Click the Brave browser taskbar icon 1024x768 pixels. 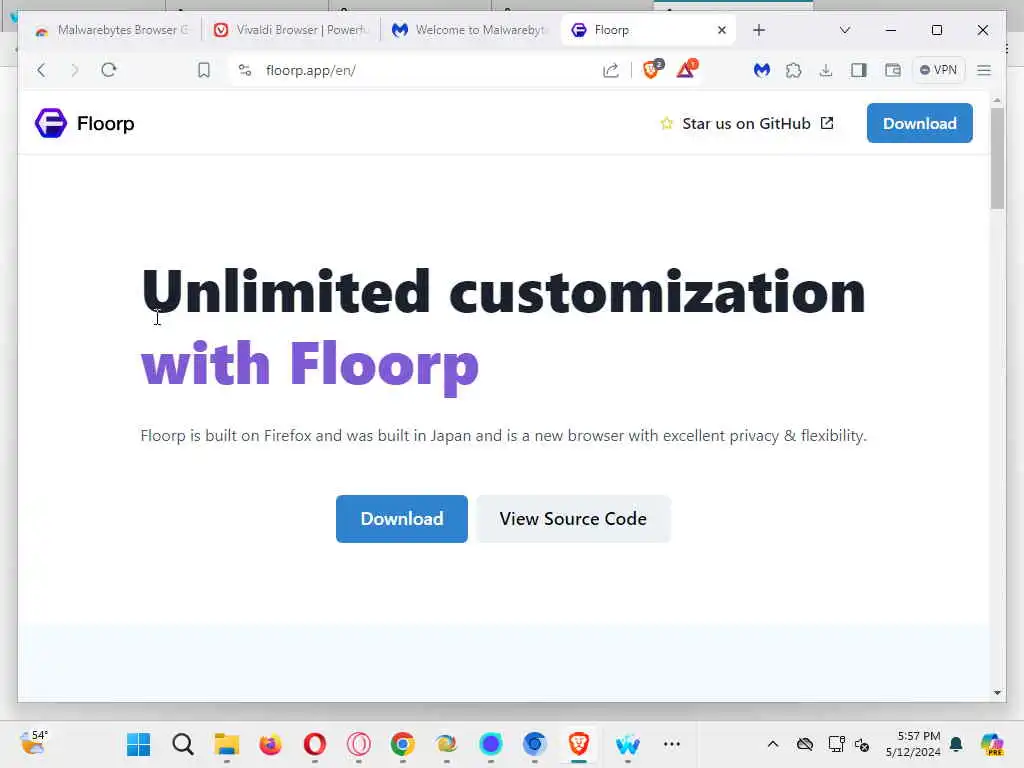tap(579, 744)
